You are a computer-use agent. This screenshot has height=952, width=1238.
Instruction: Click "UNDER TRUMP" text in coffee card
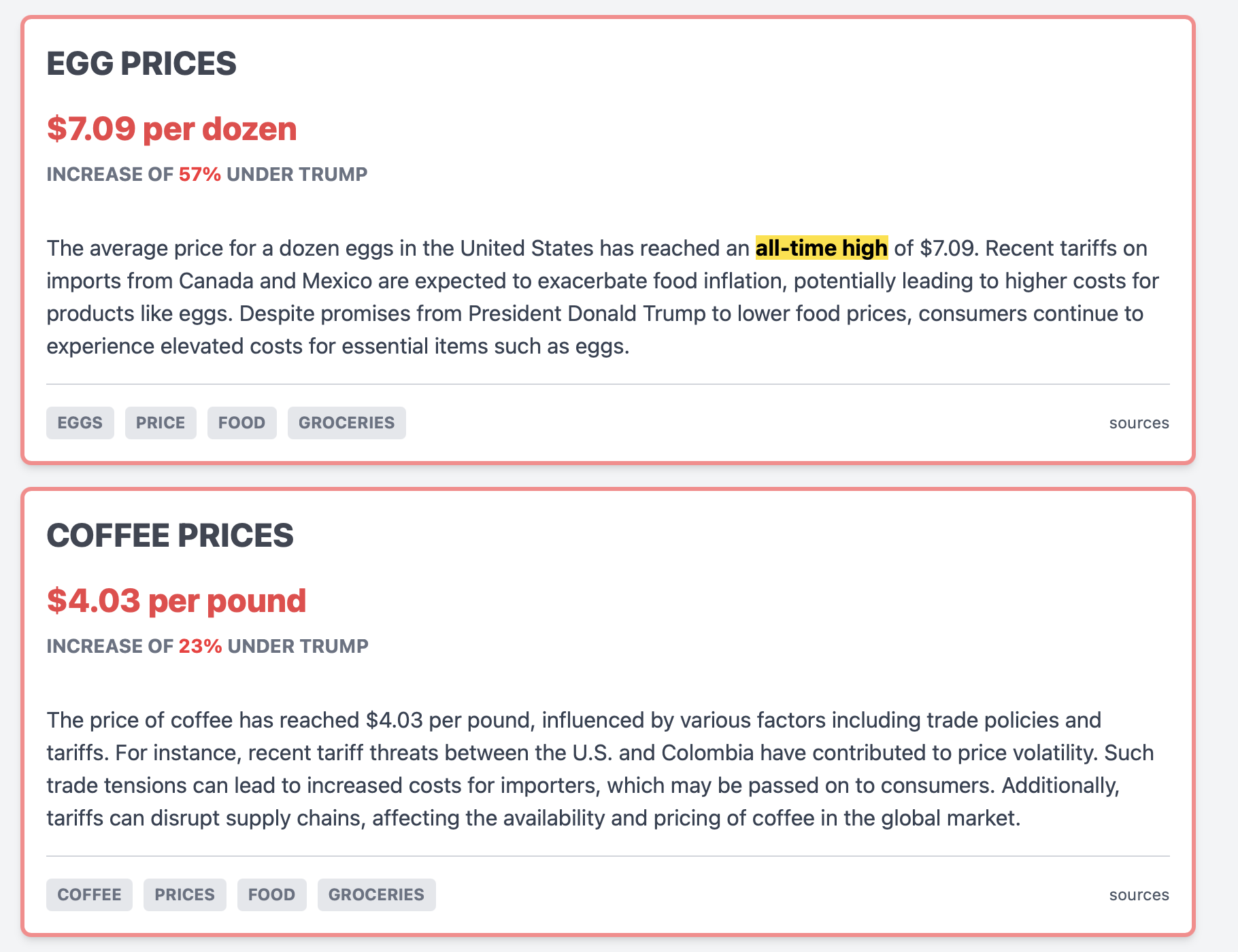298,647
